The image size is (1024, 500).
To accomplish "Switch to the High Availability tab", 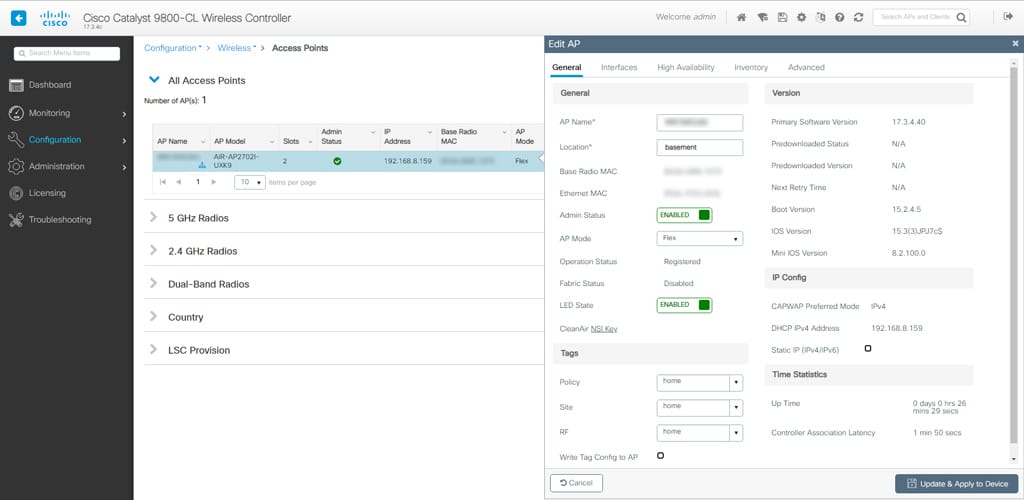I will tap(686, 67).
